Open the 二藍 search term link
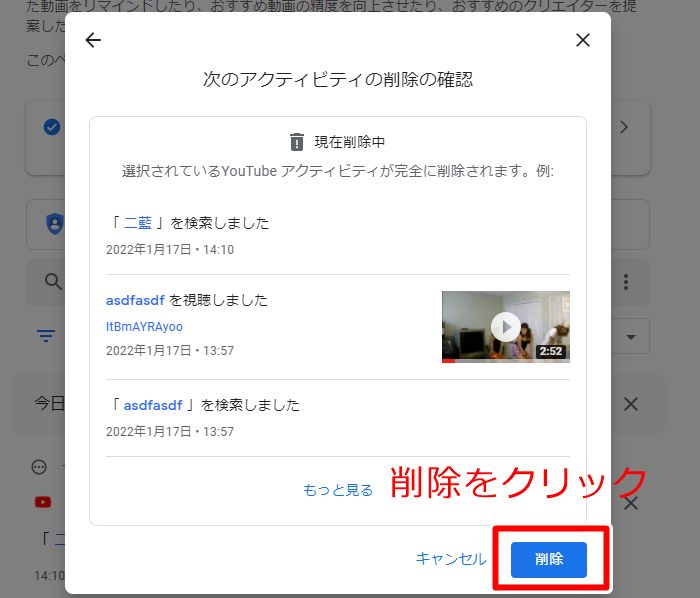 tap(138, 223)
